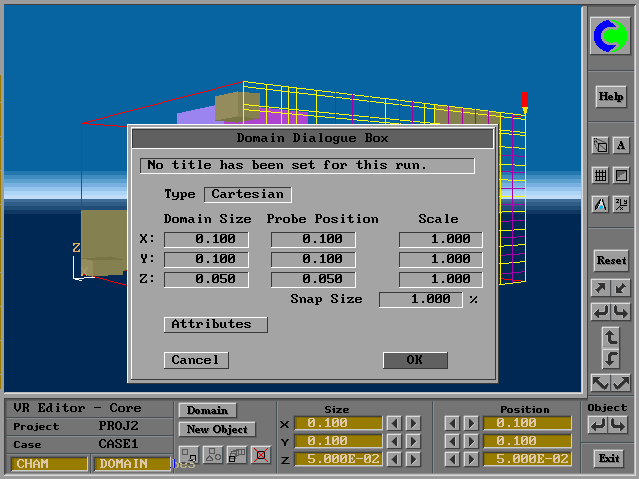Click the New Object button
This screenshot has height=479, width=639.
tap(215, 429)
